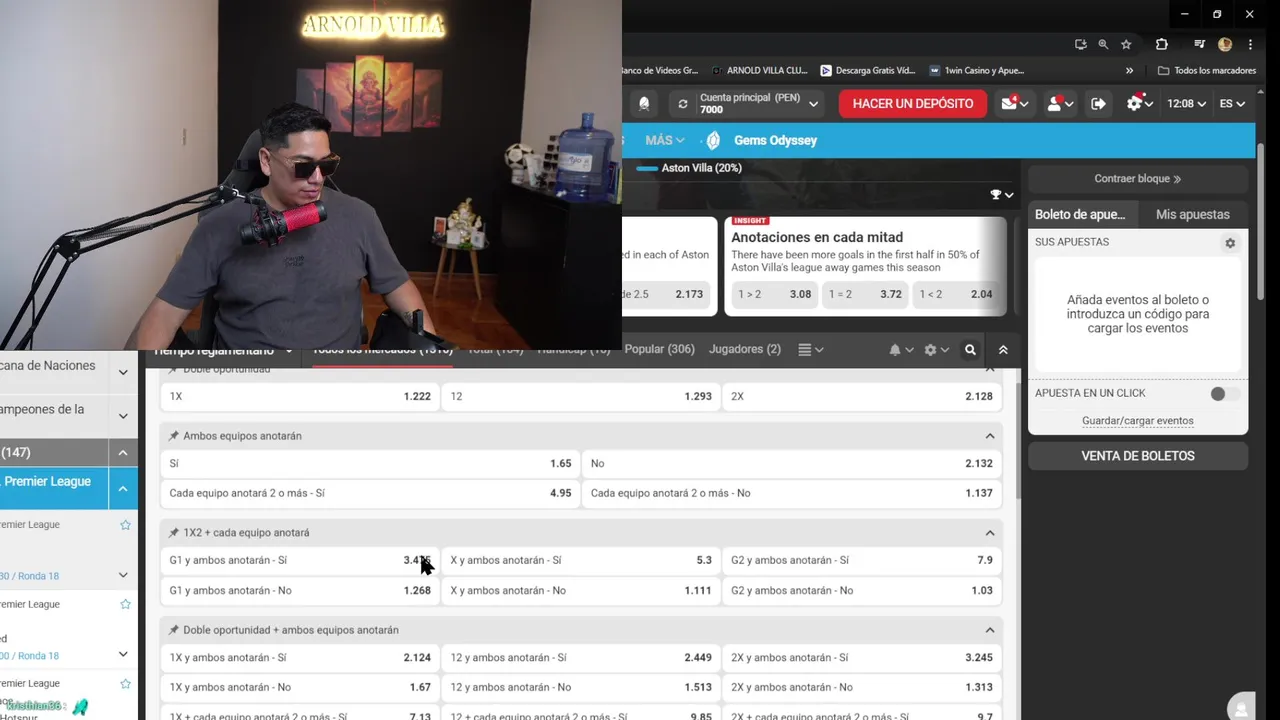The width and height of the screenshot is (1280, 720).
Task: Expand the MÁS navigation dropdown
Action: (665, 141)
